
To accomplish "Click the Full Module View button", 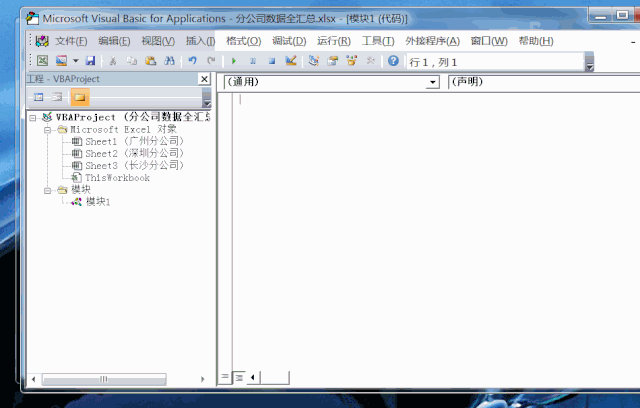I will pyautogui.click(x=239, y=377).
